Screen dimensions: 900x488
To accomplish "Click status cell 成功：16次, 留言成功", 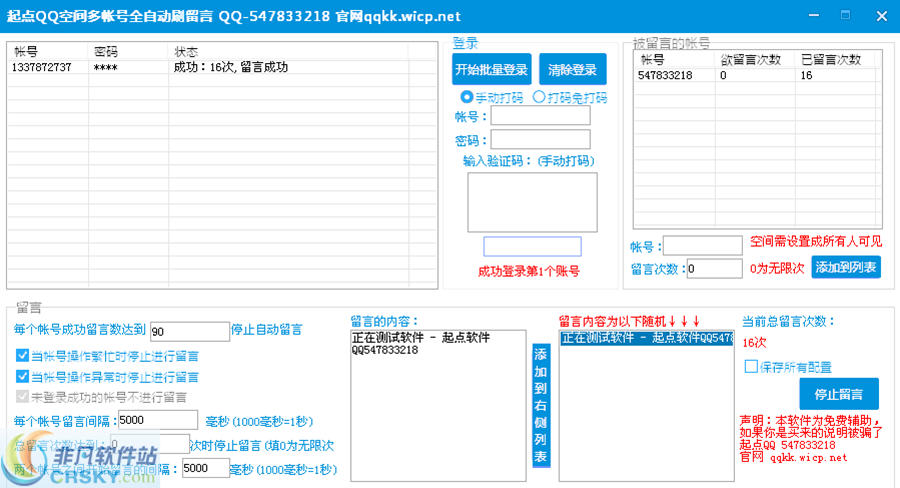I will 231,67.
